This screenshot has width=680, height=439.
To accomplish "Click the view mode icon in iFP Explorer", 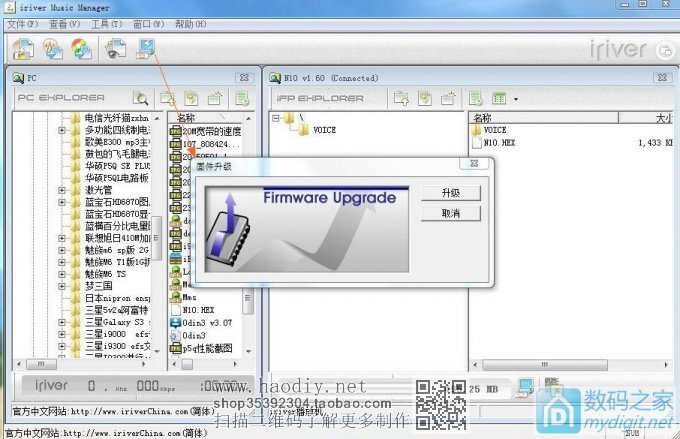I will pos(499,98).
